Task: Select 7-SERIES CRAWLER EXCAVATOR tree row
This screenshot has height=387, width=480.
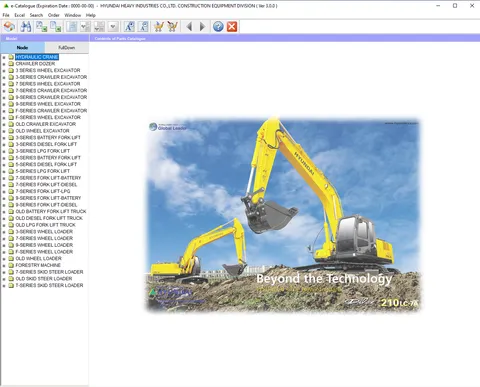Action: 51,90
